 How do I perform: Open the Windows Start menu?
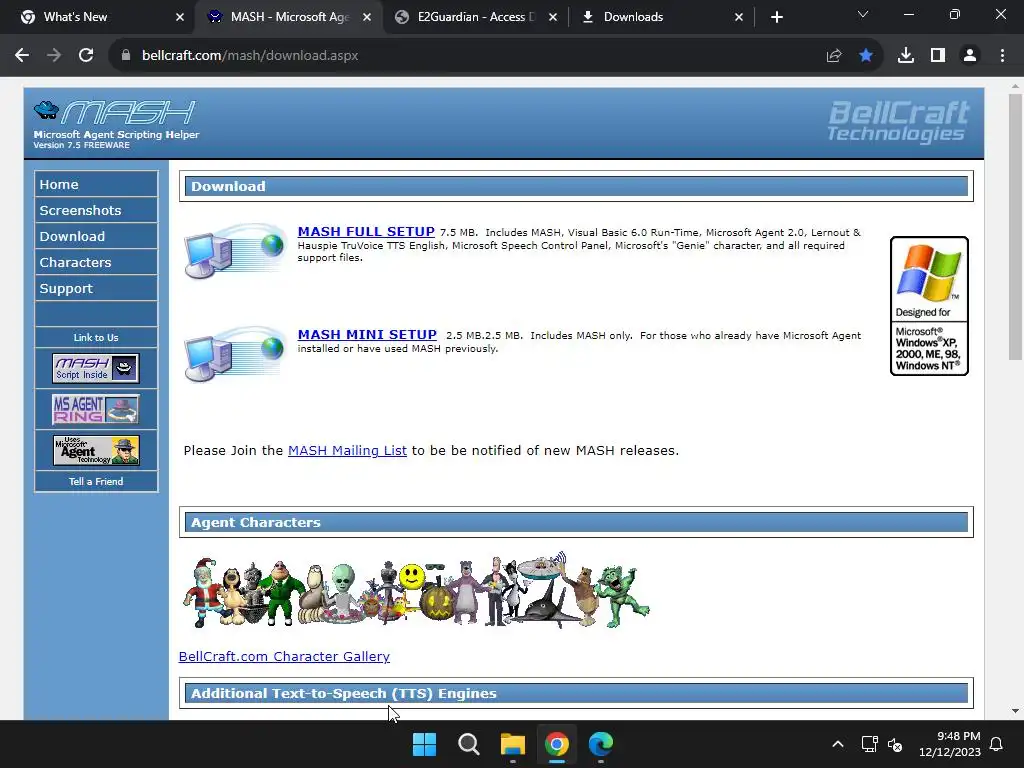[x=424, y=744]
